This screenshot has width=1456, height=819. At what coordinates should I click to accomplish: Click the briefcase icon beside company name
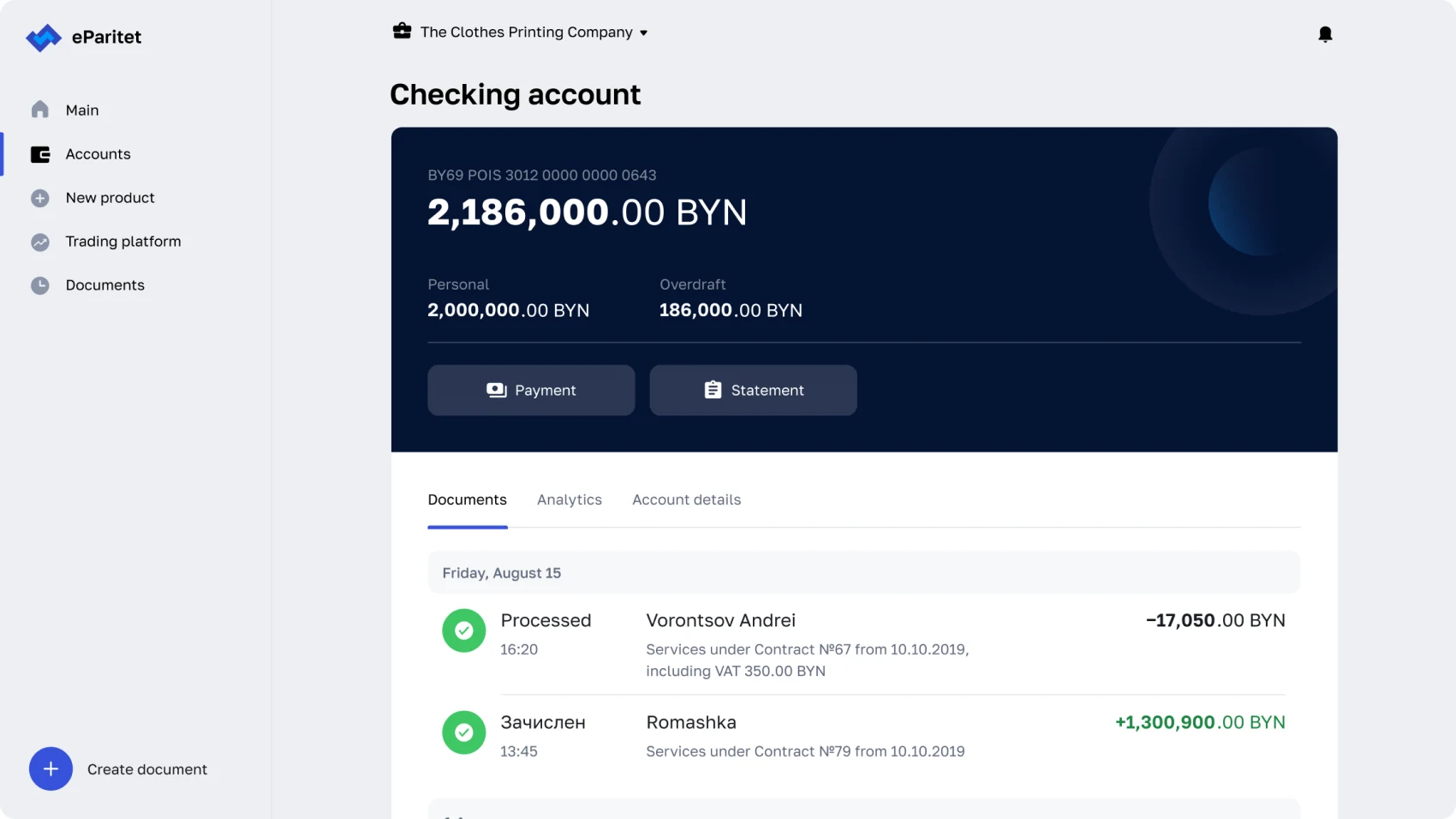tap(402, 32)
